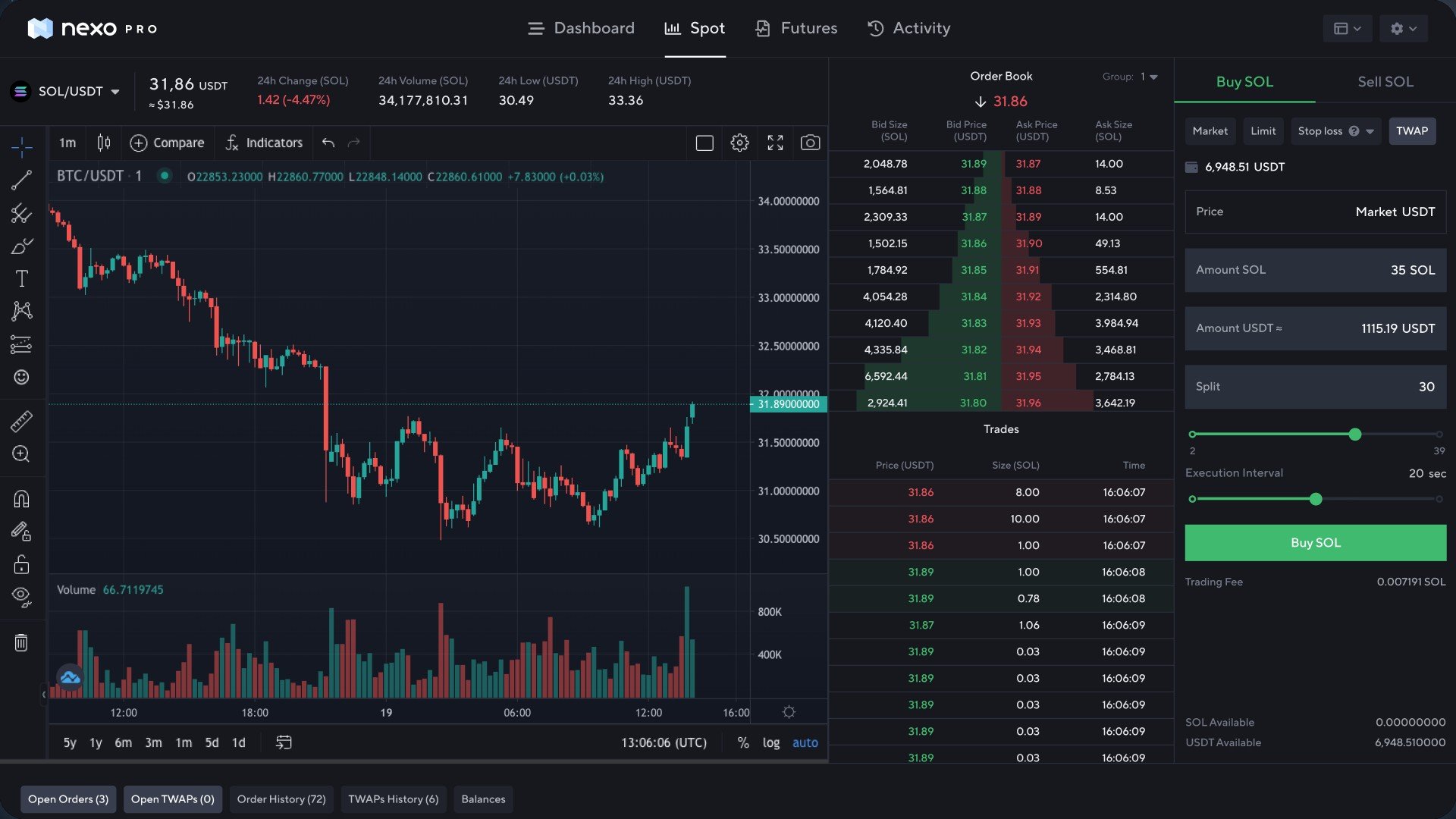This screenshot has width=1456, height=819.
Task: Open the layout switcher dropdown in header
Action: click(1348, 29)
